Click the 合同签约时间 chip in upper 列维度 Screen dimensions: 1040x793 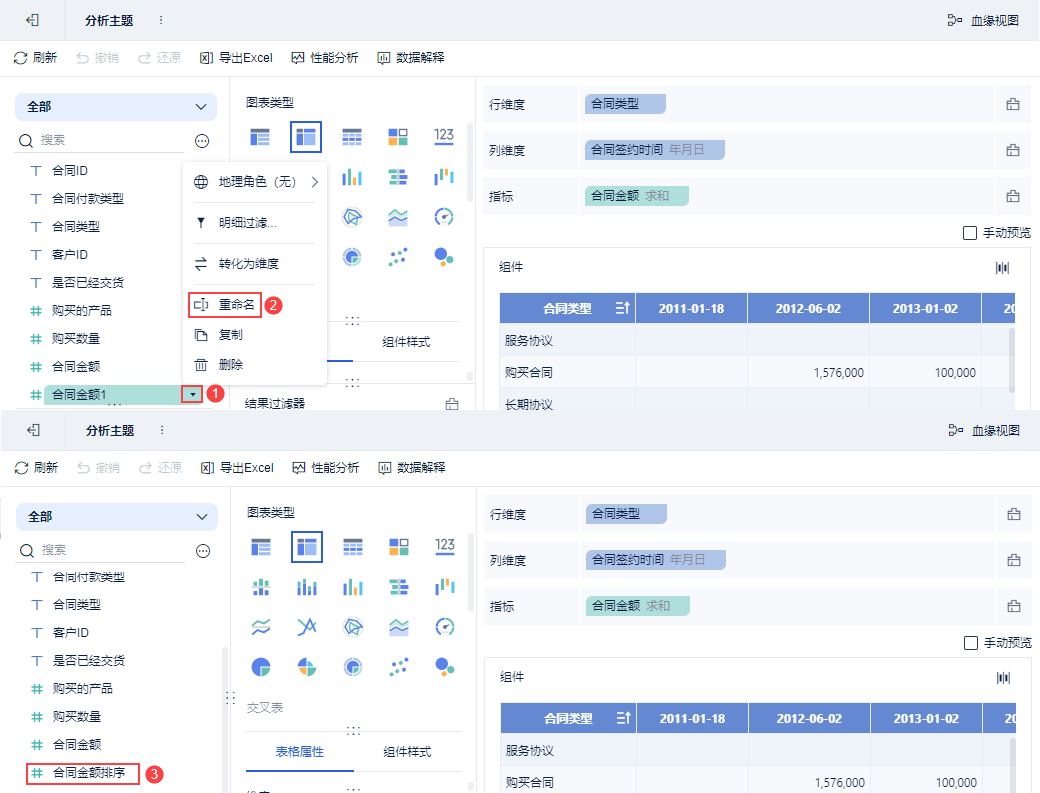(655, 150)
